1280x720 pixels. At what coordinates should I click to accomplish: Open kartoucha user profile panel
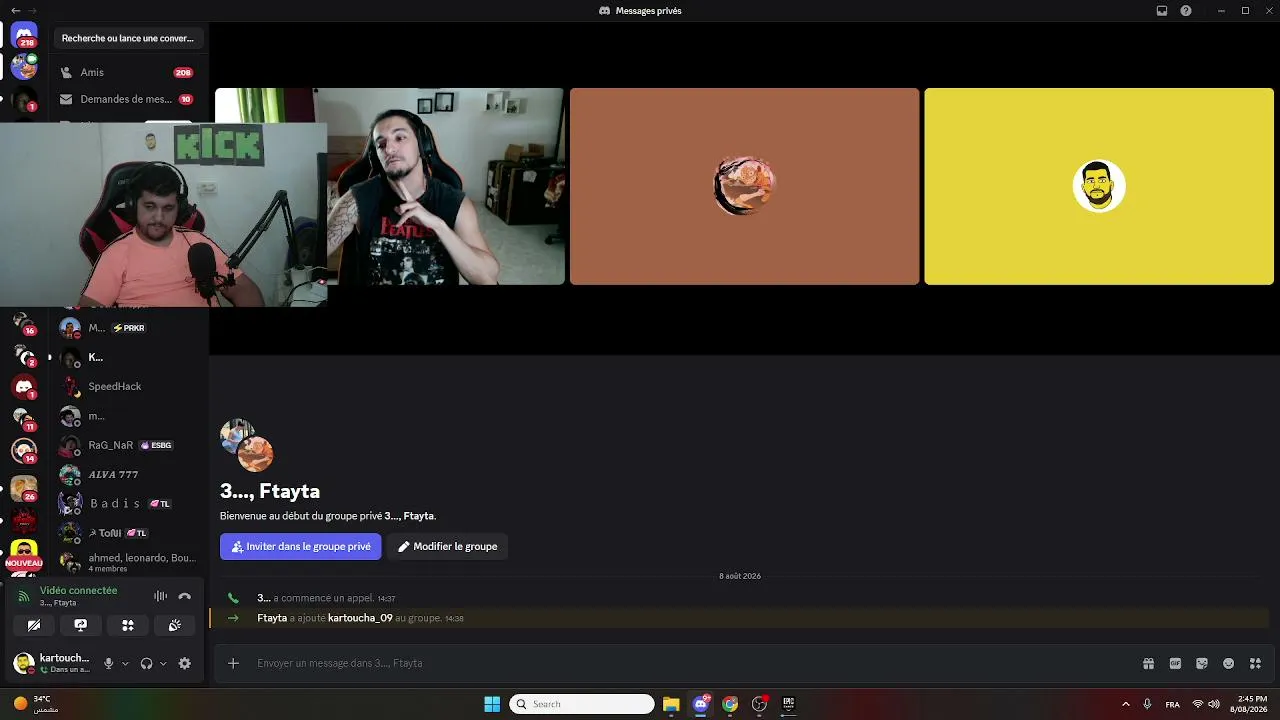pyautogui.click(x=52, y=663)
